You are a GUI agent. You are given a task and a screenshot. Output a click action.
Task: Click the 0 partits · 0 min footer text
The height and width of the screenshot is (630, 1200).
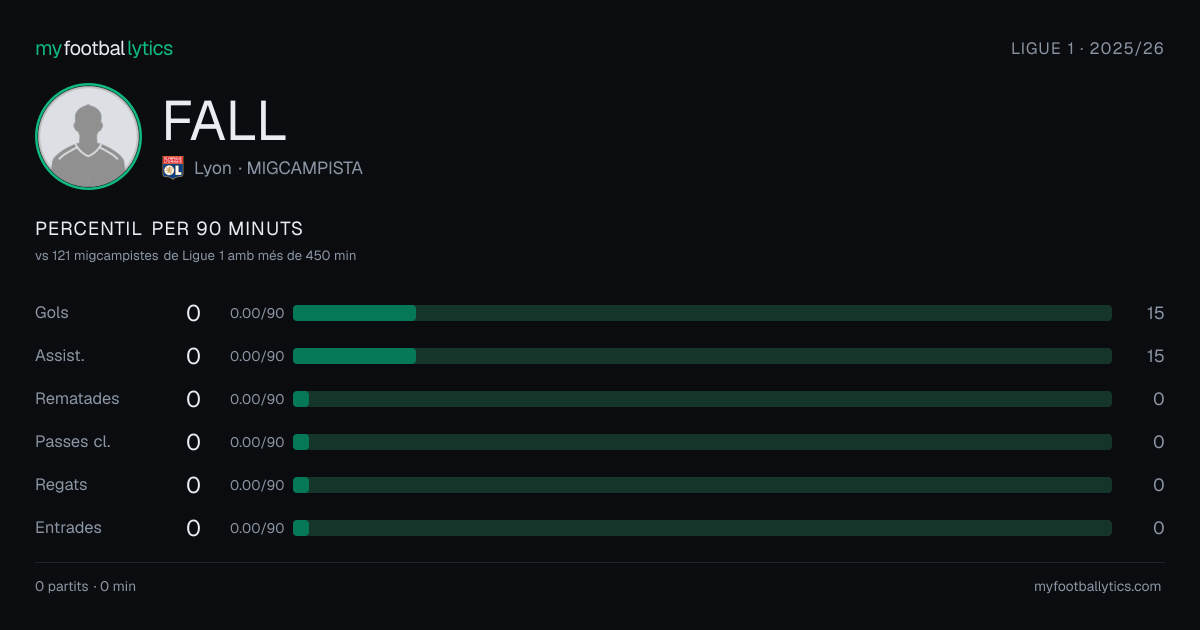click(85, 587)
